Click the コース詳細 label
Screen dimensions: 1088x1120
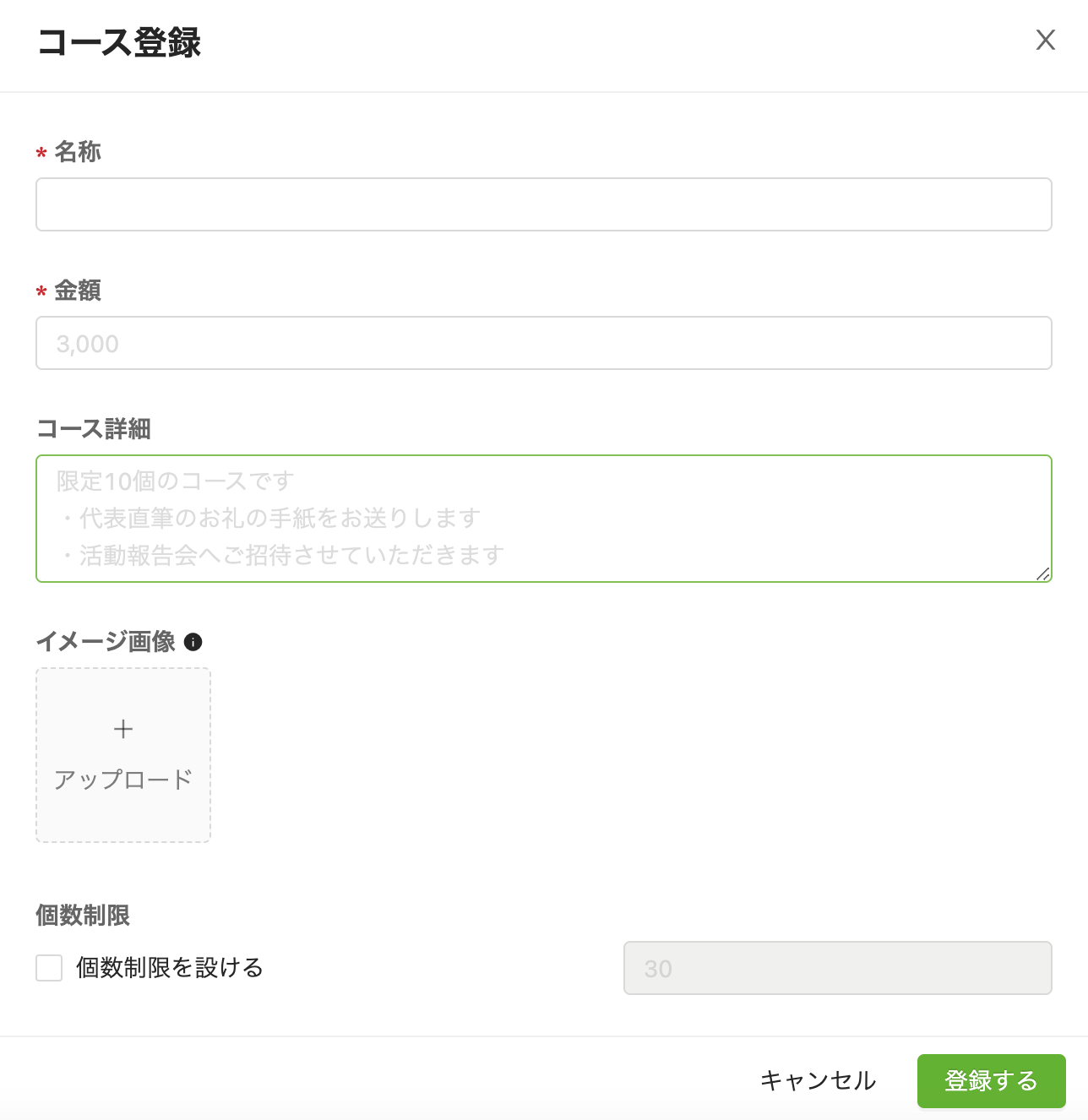click(94, 429)
